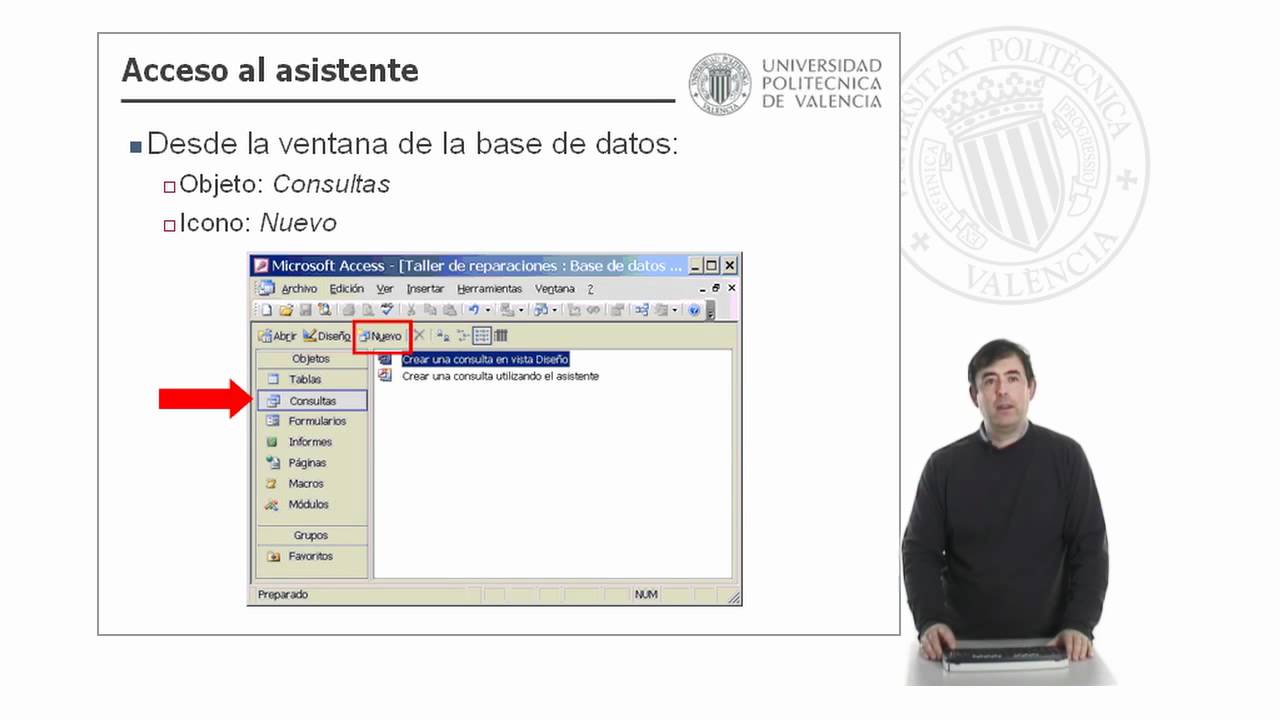
Task: Open Microsoft Access Help question icon
Action: coord(694,310)
